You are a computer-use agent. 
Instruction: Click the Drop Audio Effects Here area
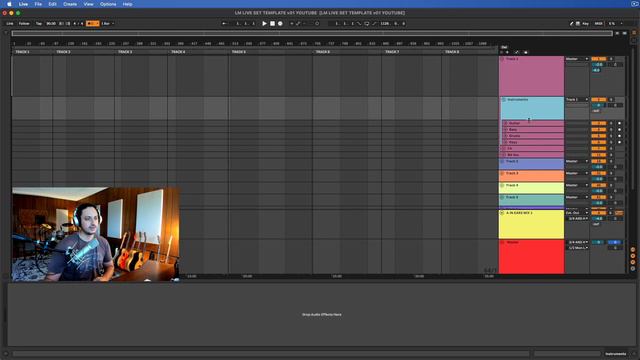(x=322, y=315)
